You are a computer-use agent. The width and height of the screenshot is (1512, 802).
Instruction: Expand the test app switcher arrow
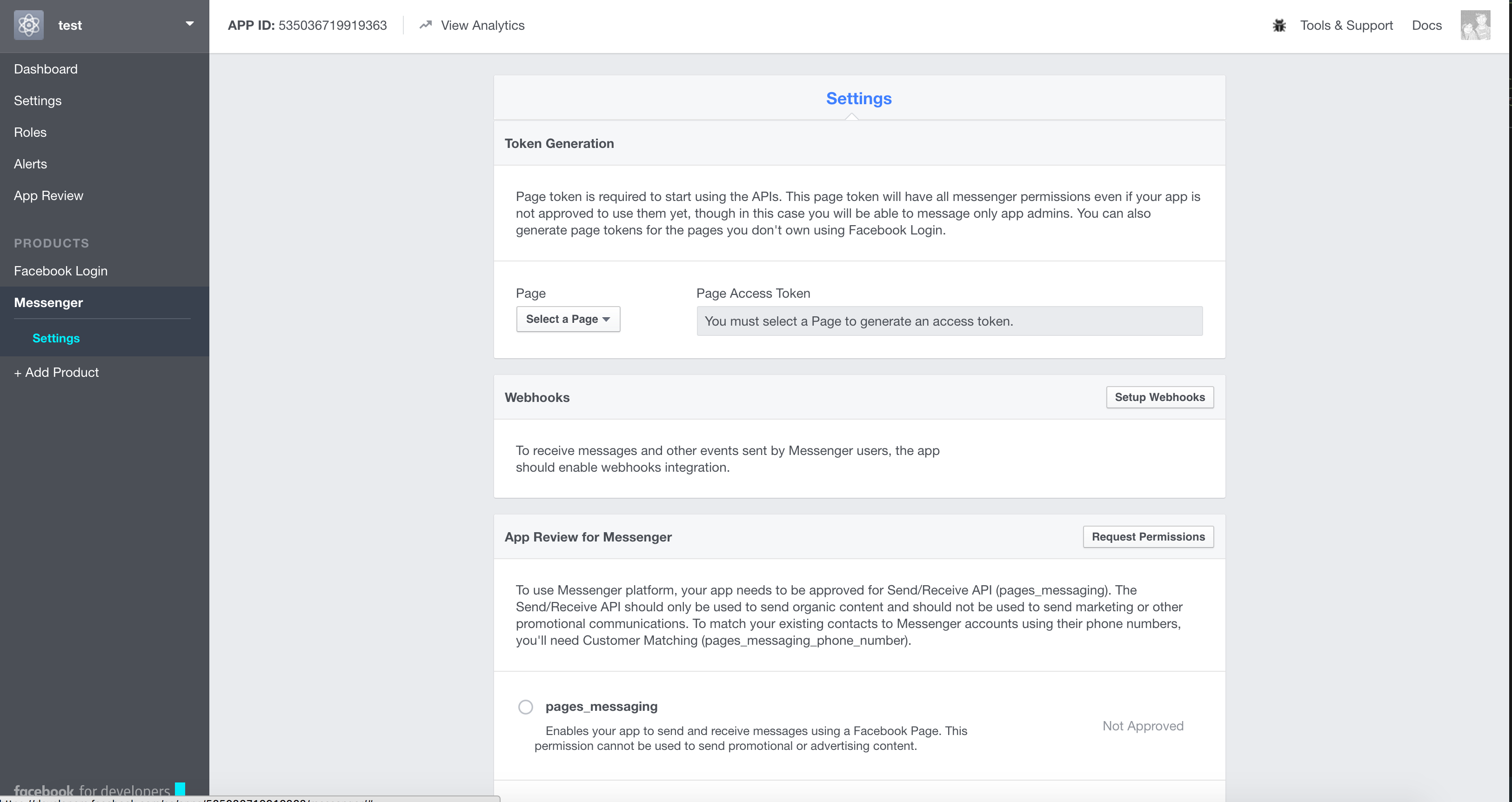click(190, 24)
